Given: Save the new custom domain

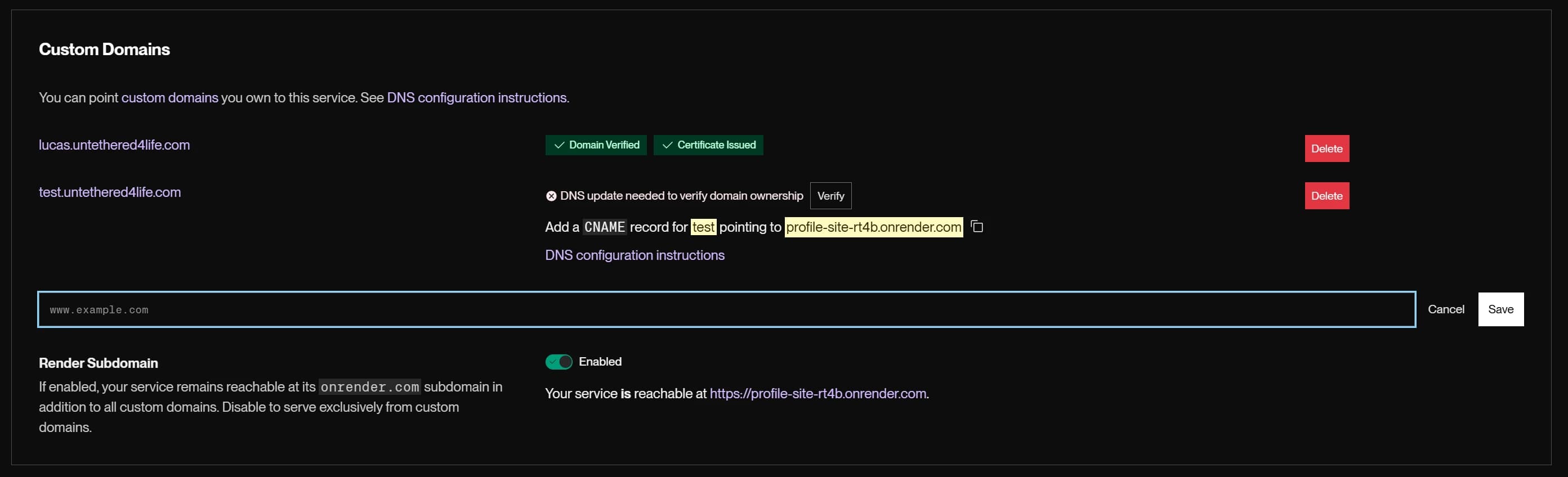Looking at the screenshot, I should [x=1500, y=310].
